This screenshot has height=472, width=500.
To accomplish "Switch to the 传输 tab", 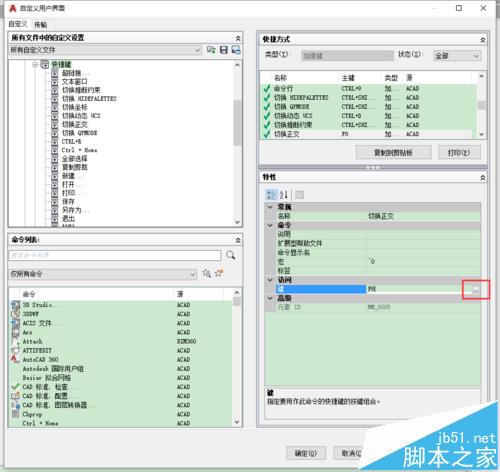I will click(x=40, y=24).
